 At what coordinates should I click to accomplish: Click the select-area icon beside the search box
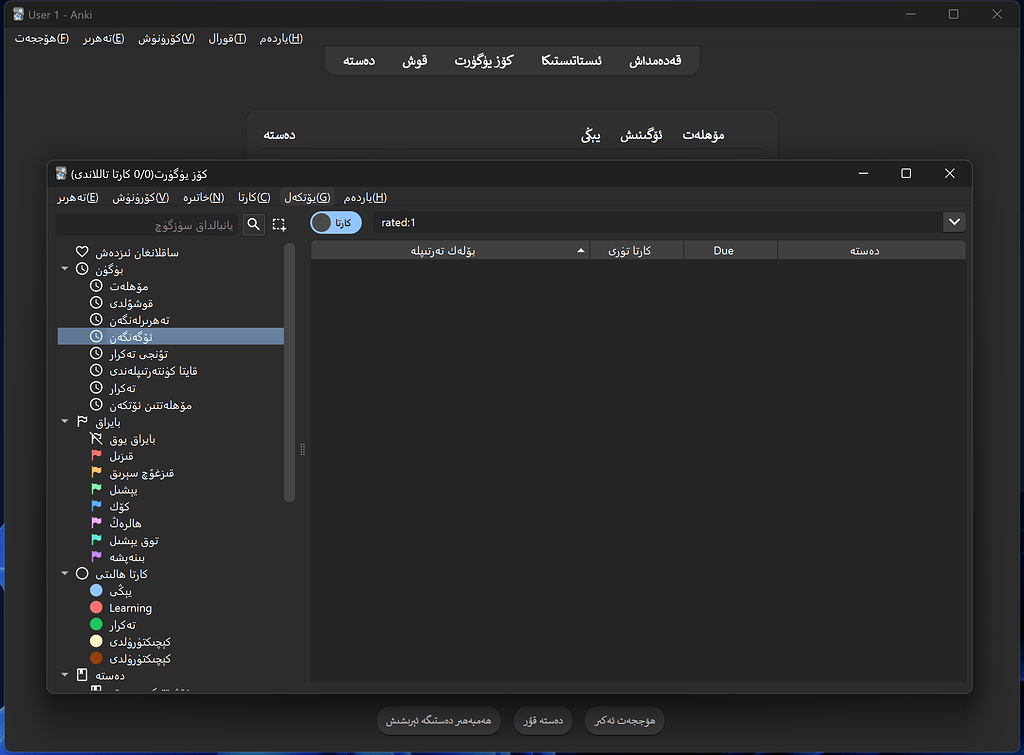point(279,224)
